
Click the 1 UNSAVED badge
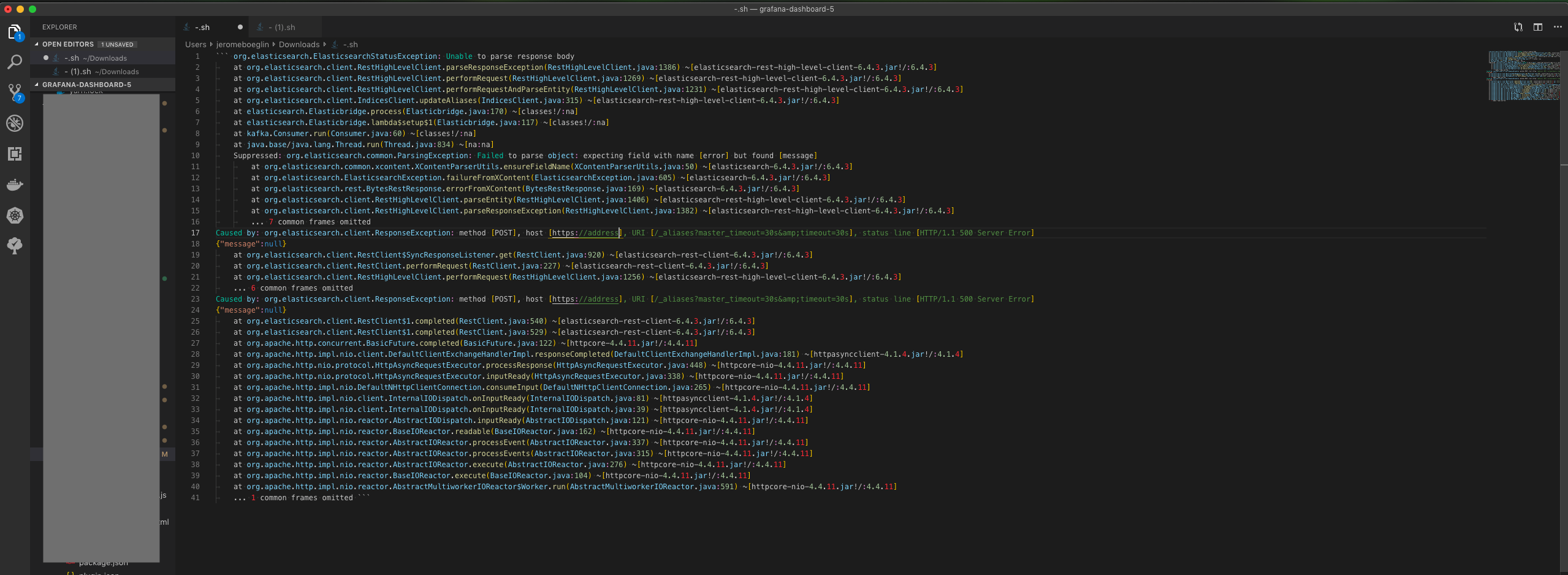click(x=117, y=44)
